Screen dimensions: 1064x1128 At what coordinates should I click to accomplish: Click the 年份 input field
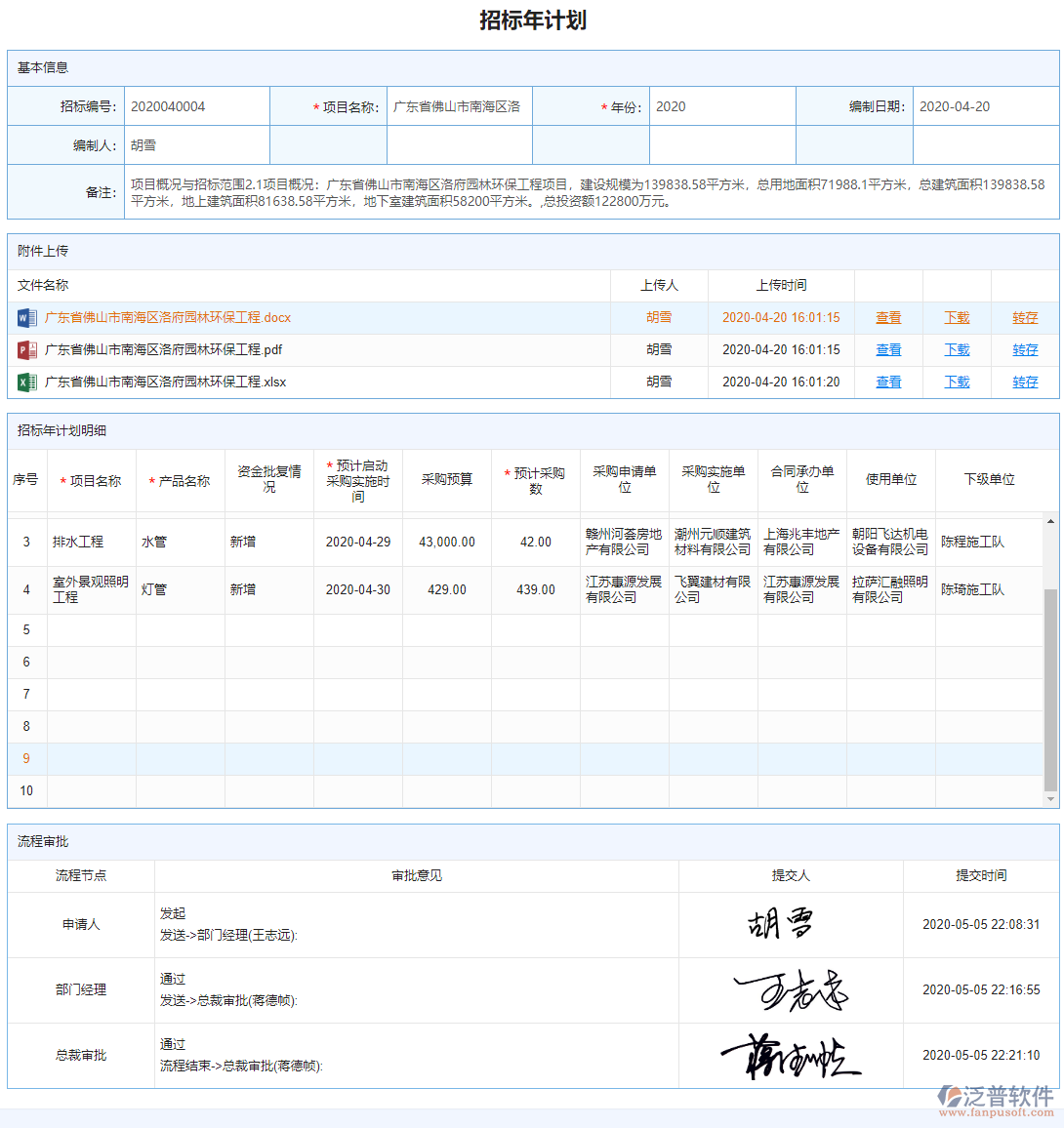pos(722,105)
